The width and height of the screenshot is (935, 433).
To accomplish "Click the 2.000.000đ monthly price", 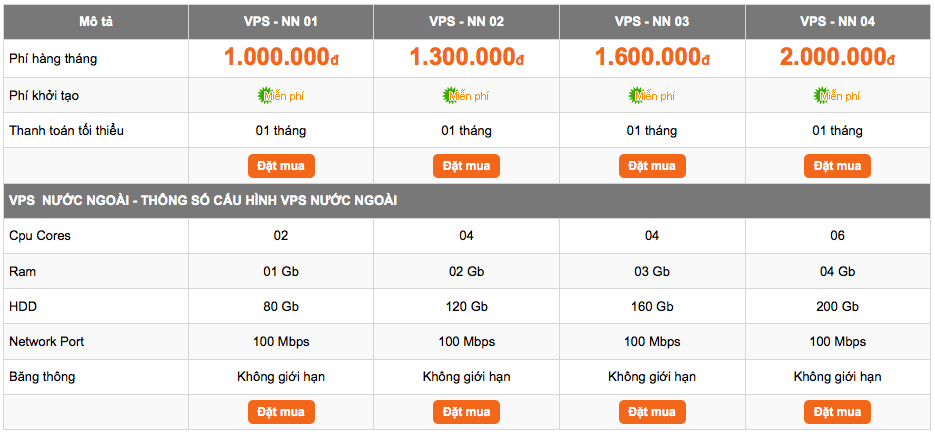I will [x=837, y=57].
